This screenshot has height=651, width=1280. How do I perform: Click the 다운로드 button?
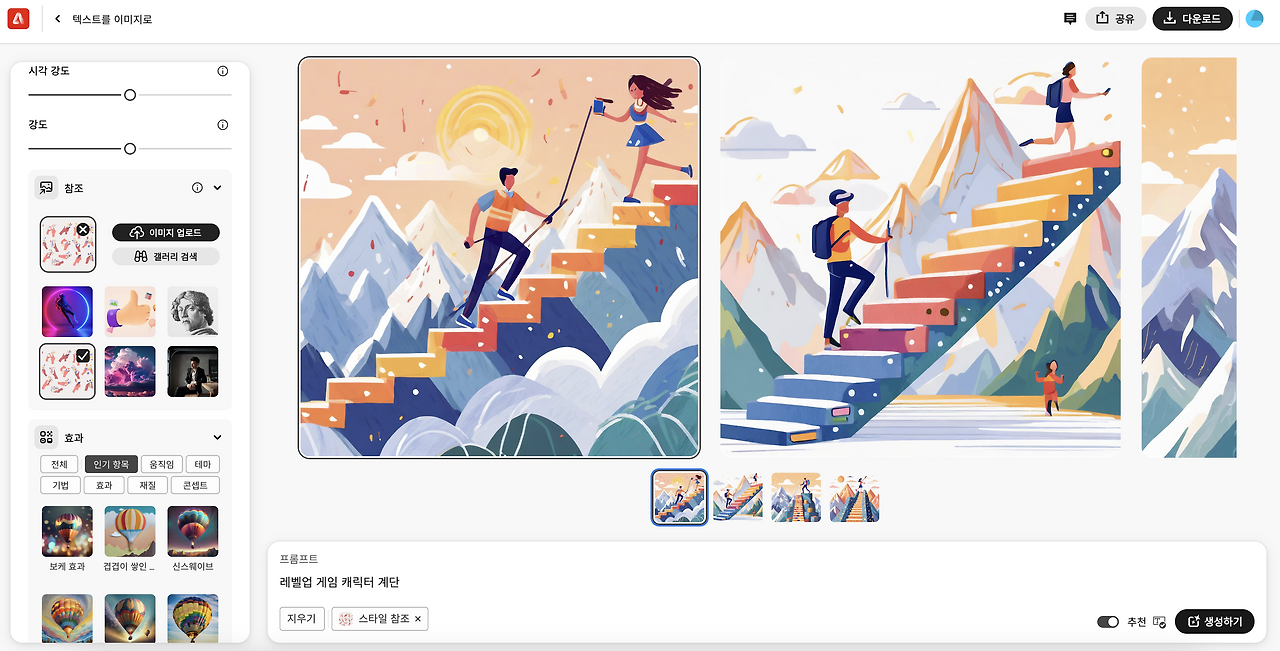(1193, 18)
